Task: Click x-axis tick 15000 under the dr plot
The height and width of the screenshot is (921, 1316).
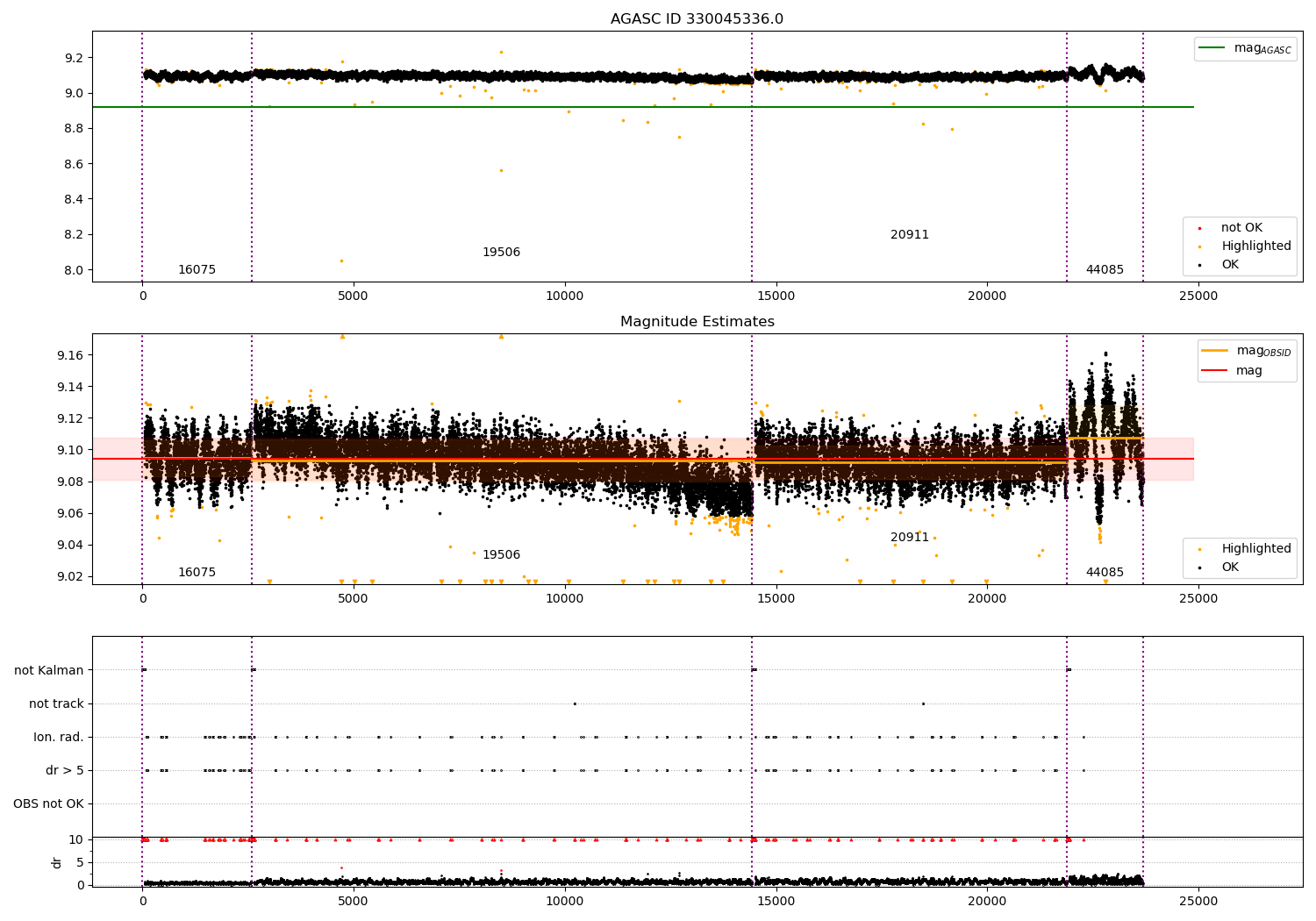Action: (776, 902)
